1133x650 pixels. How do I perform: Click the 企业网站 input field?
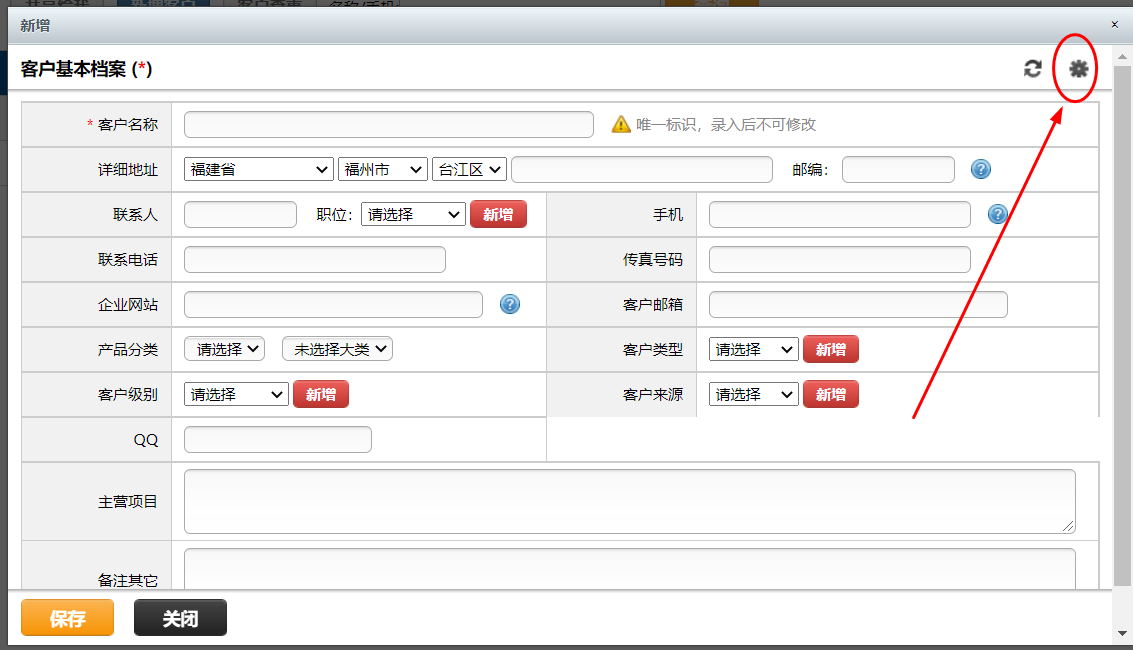333,304
